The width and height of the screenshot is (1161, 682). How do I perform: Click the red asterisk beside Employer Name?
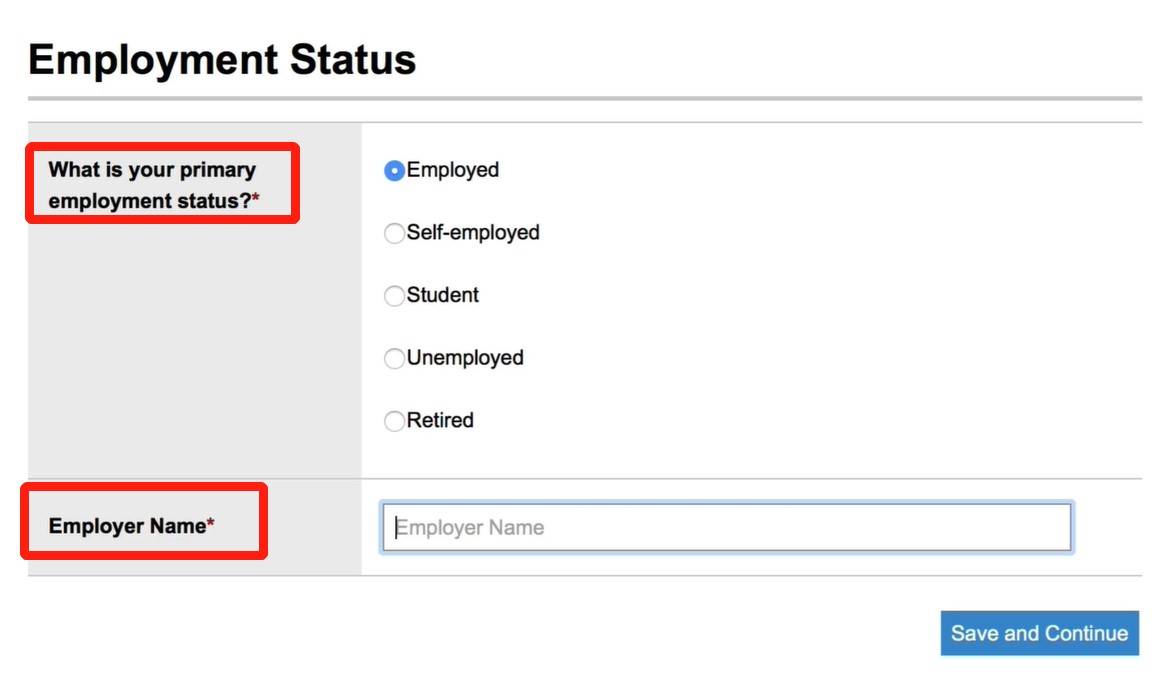[x=211, y=525]
